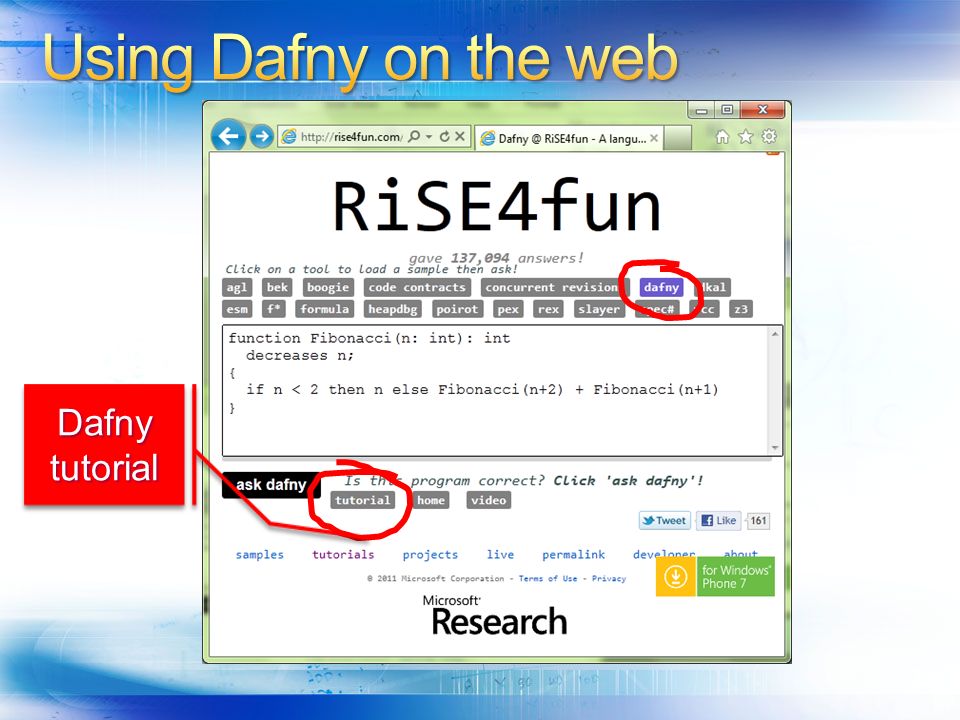Select the esm tool button
Screen dimensions: 960x720
point(237,309)
